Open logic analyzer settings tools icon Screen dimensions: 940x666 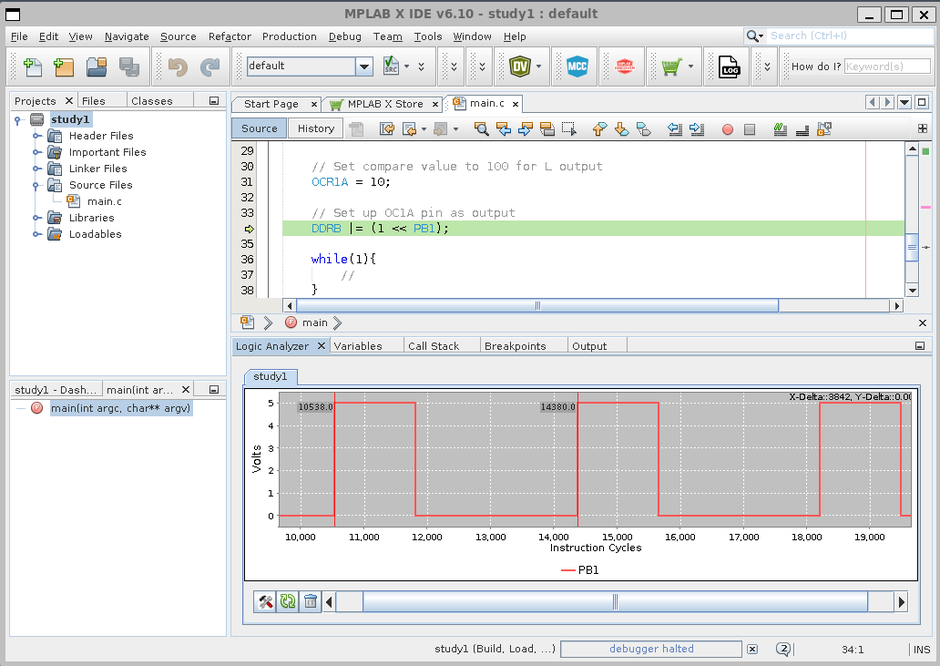click(x=266, y=601)
